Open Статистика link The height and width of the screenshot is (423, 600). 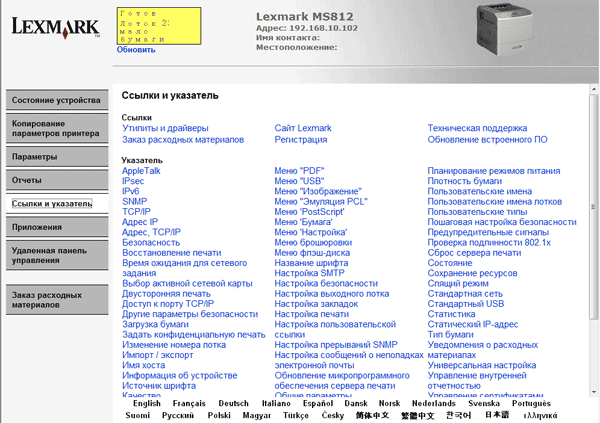(x=451, y=314)
